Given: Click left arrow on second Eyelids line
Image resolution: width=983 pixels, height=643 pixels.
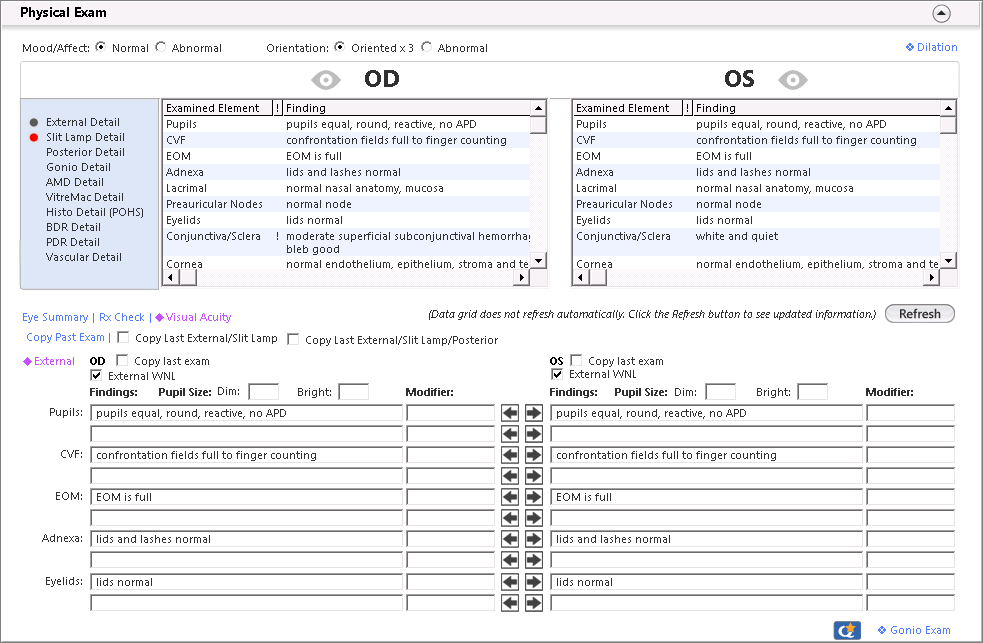Looking at the screenshot, I should click(510, 603).
